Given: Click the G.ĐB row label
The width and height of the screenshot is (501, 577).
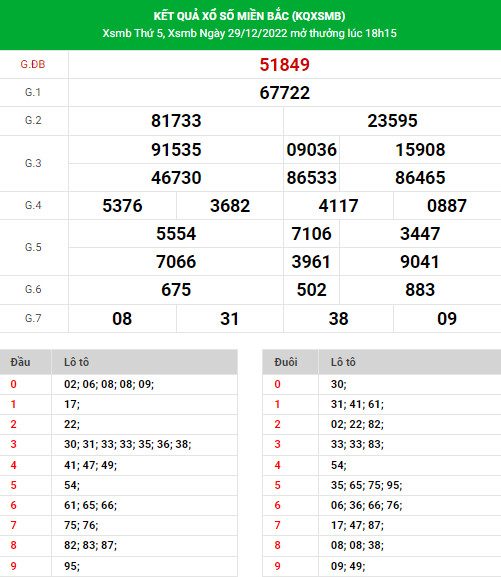Looking at the screenshot, I should tap(33, 64).
